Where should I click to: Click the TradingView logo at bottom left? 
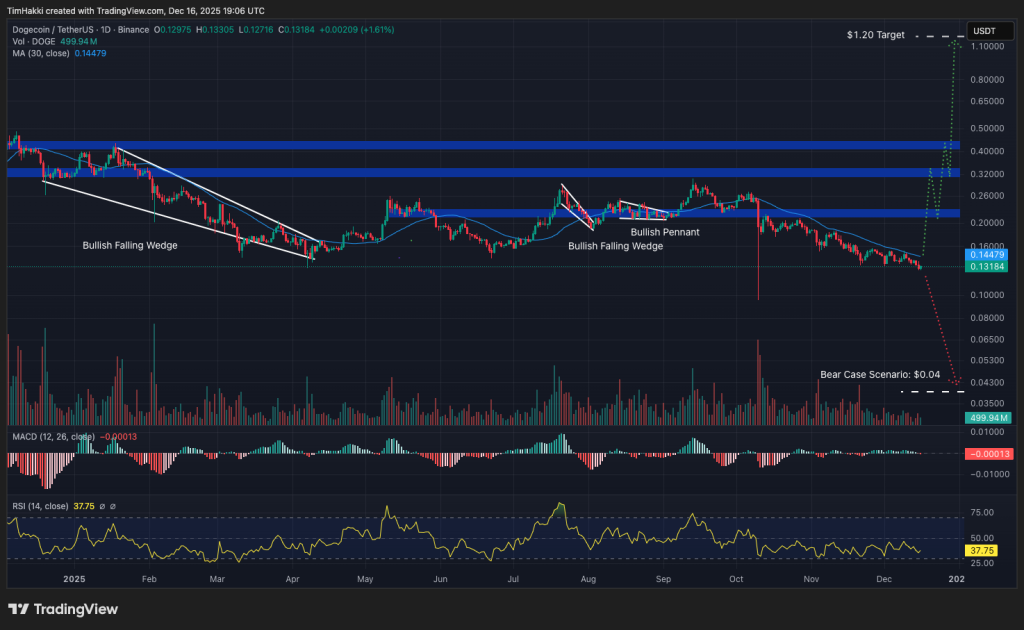point(62,609)
